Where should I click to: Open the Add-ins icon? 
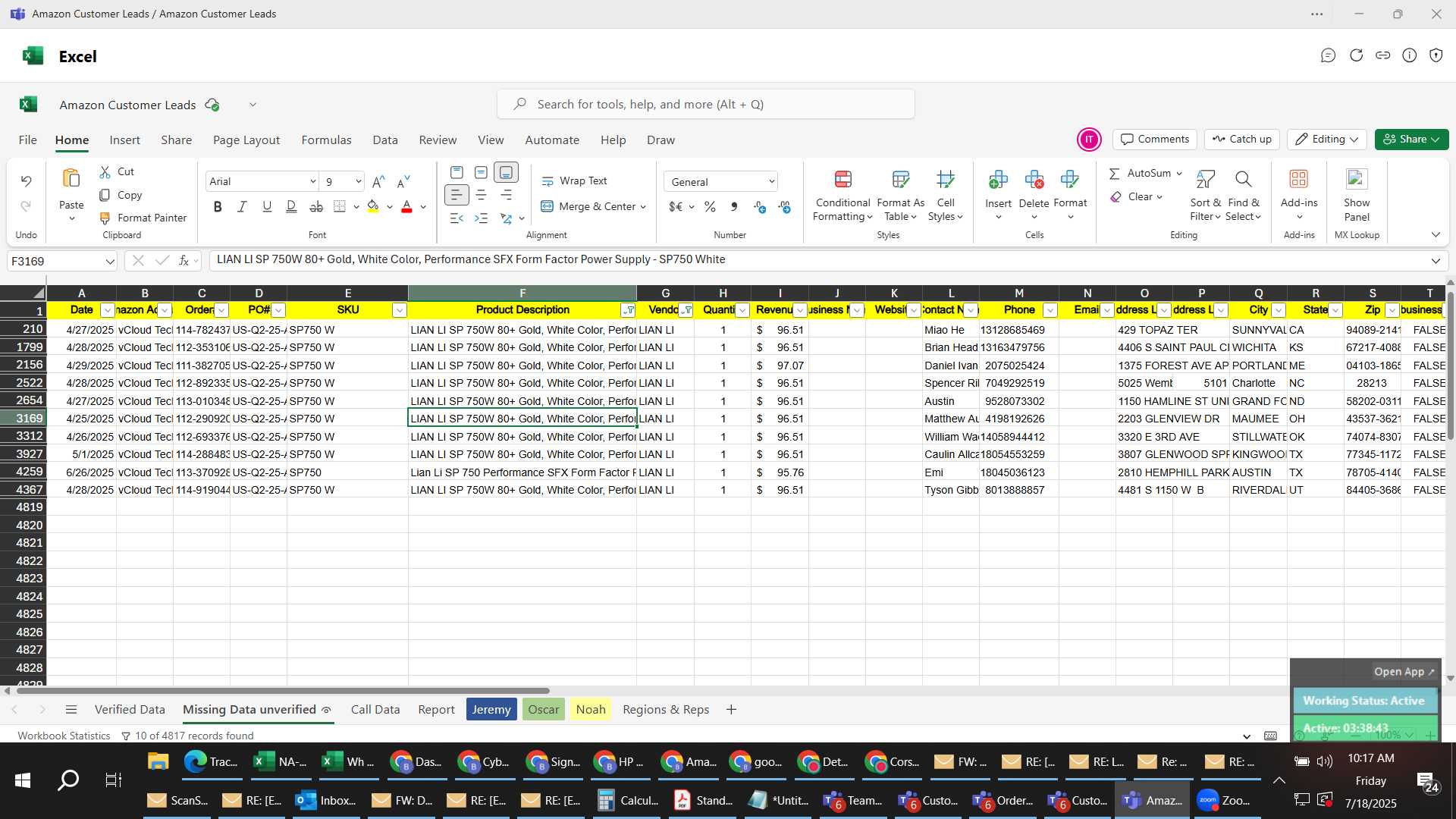click(x=1299, y=179)
